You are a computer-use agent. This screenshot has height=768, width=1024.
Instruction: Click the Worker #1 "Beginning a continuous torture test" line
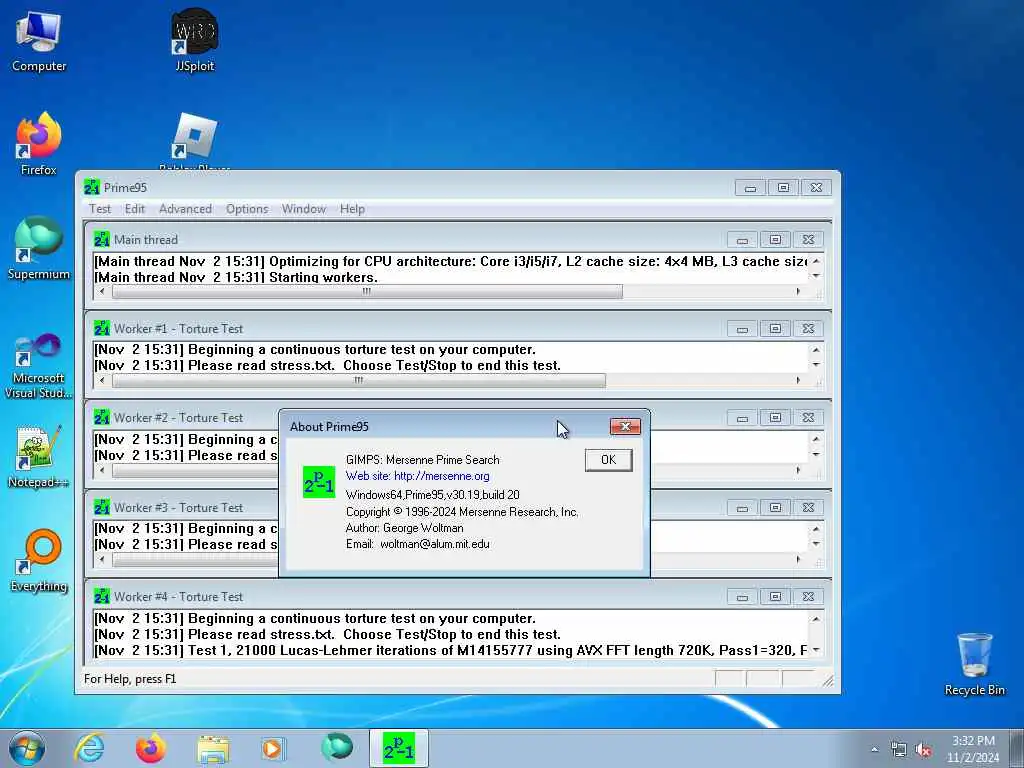coord(315,349)
